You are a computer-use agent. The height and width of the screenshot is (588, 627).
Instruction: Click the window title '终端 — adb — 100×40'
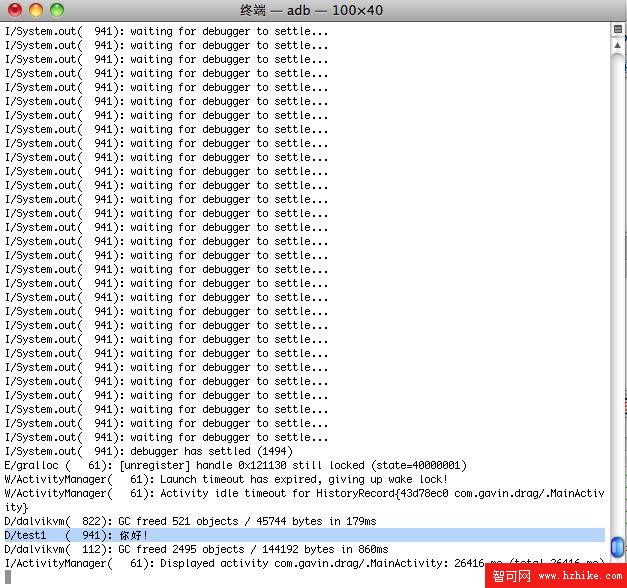[x=311, y=10]
